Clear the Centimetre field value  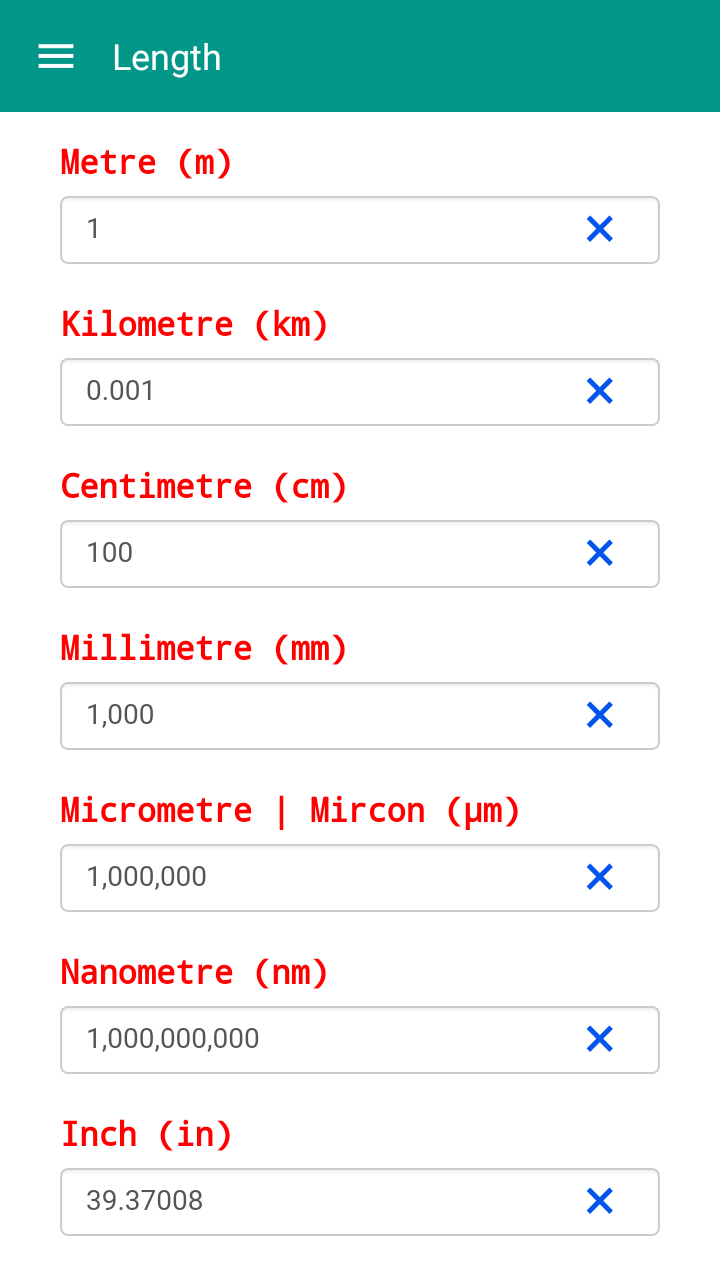(x=599, y=553)
